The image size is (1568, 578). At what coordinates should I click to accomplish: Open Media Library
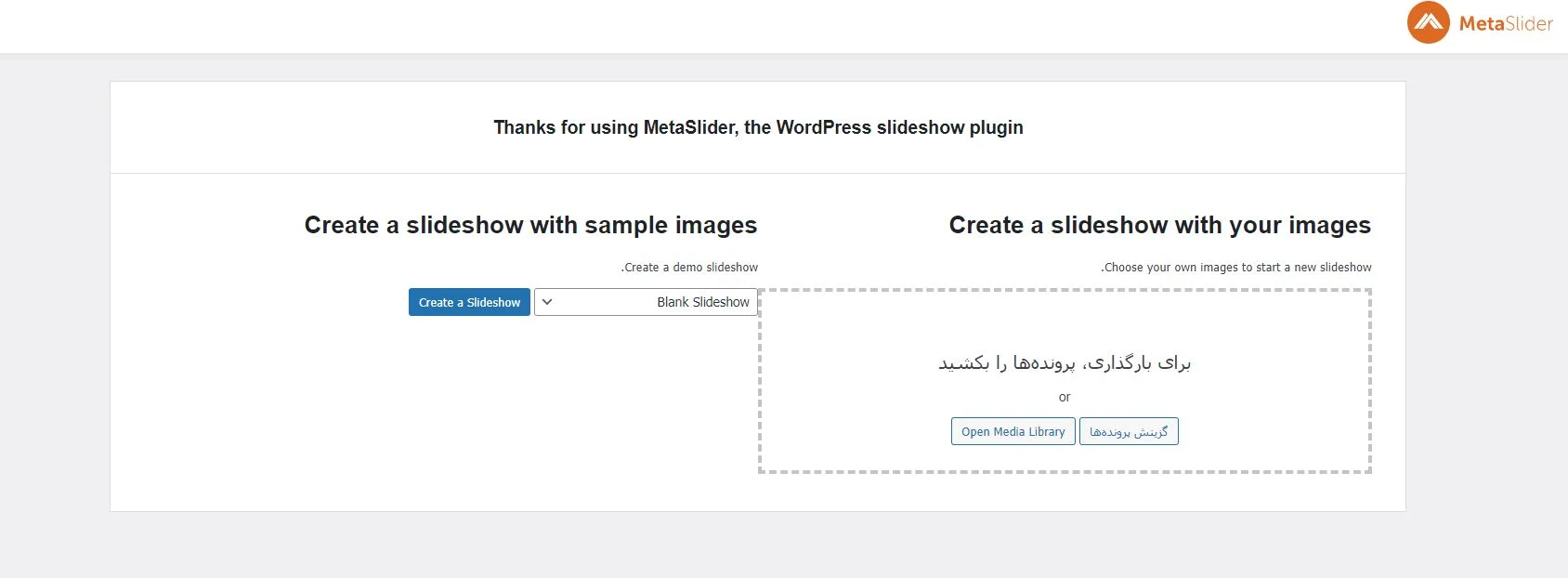tap(1013, 430)
